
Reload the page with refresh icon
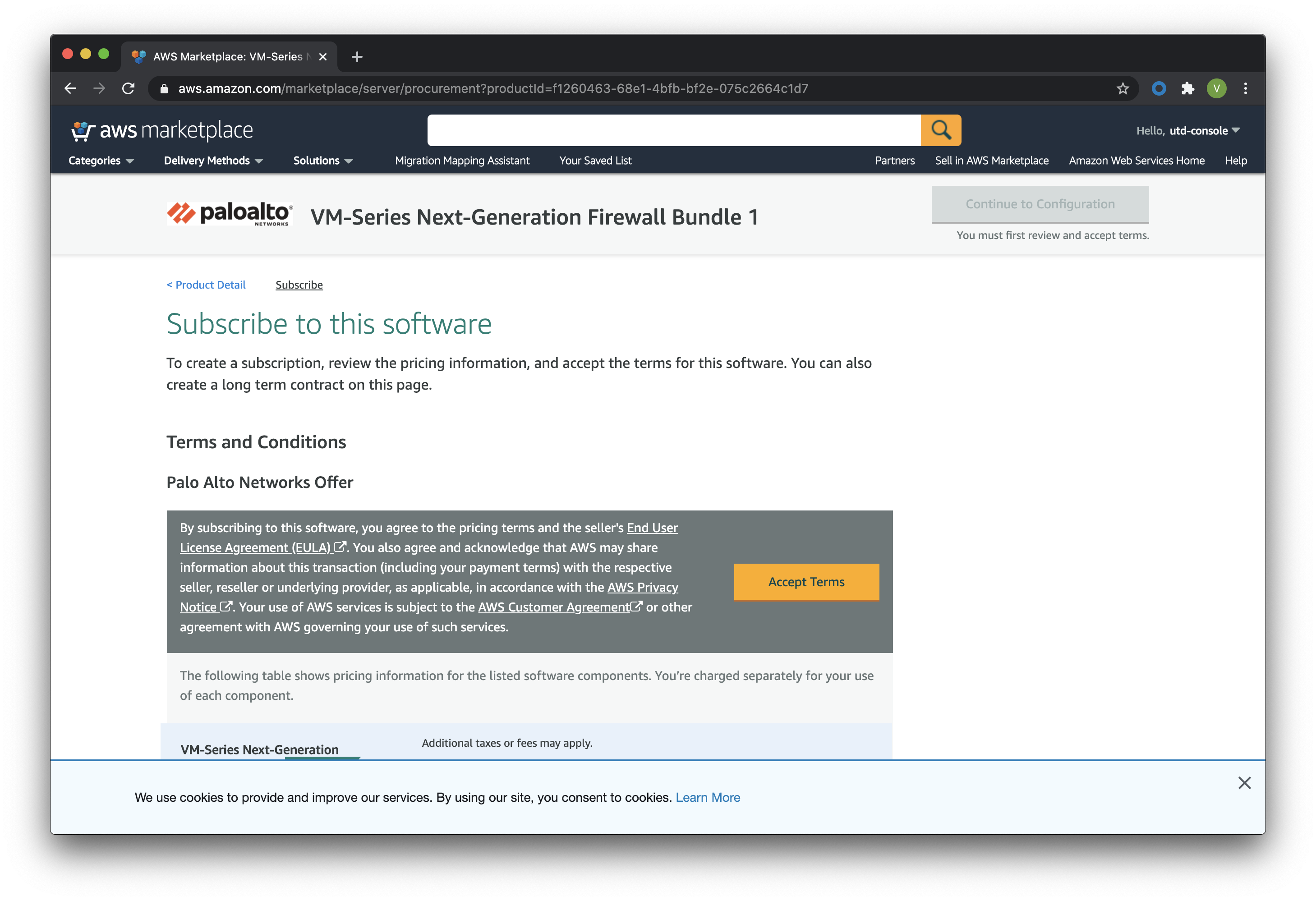[x=129, y=88]
